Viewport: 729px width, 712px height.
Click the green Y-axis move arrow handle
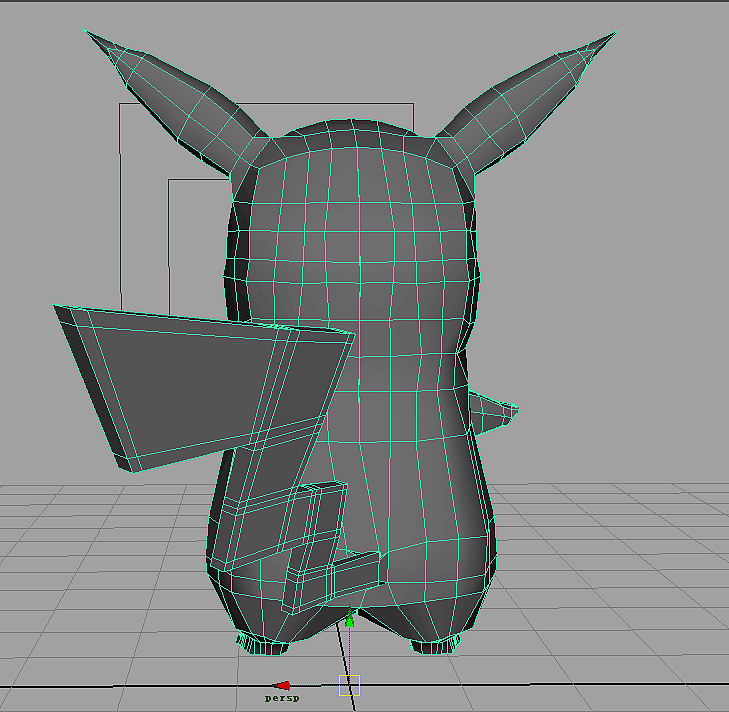tap(350, 619)
